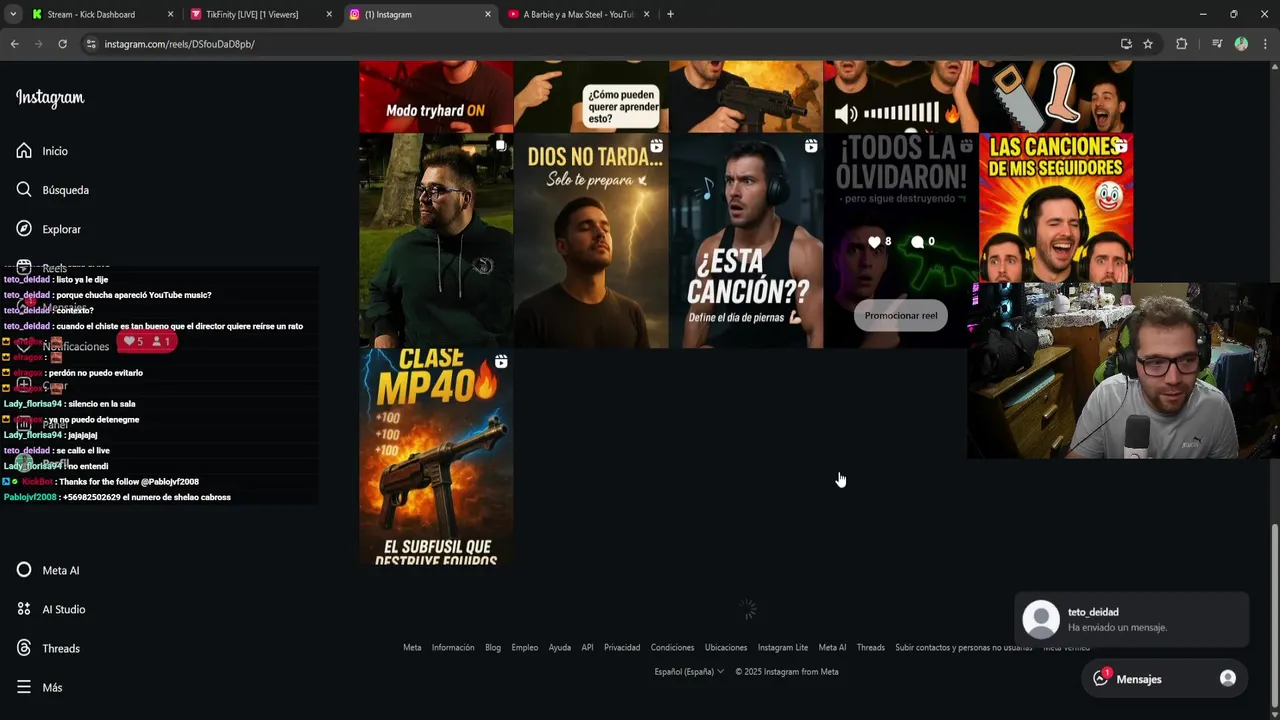
Task: Click the Promocionar reel button
Action: [x=901, y=316]
